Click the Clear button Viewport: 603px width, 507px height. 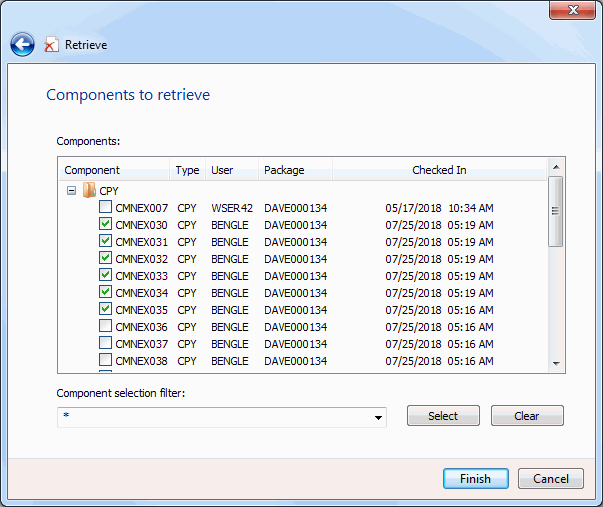point(527,415)
